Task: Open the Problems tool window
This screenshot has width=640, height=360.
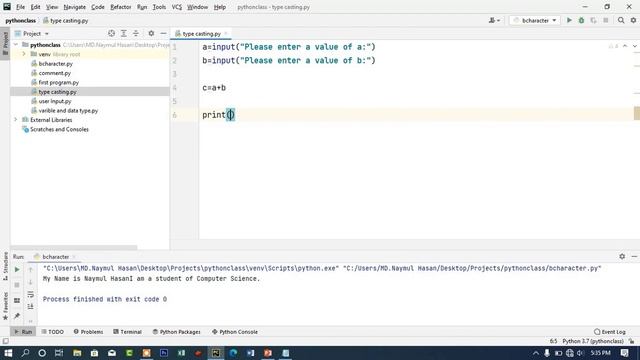Action: coord(88,332)
